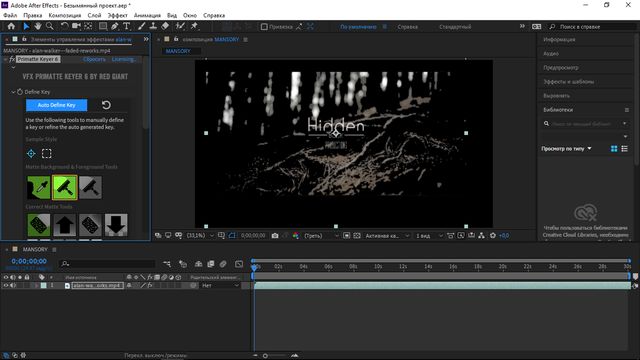Click the Primatte point sample style icon
Image resolution: width=640 pixels, height=360 pixels.
pyautogui.click(x=31, y=153)
